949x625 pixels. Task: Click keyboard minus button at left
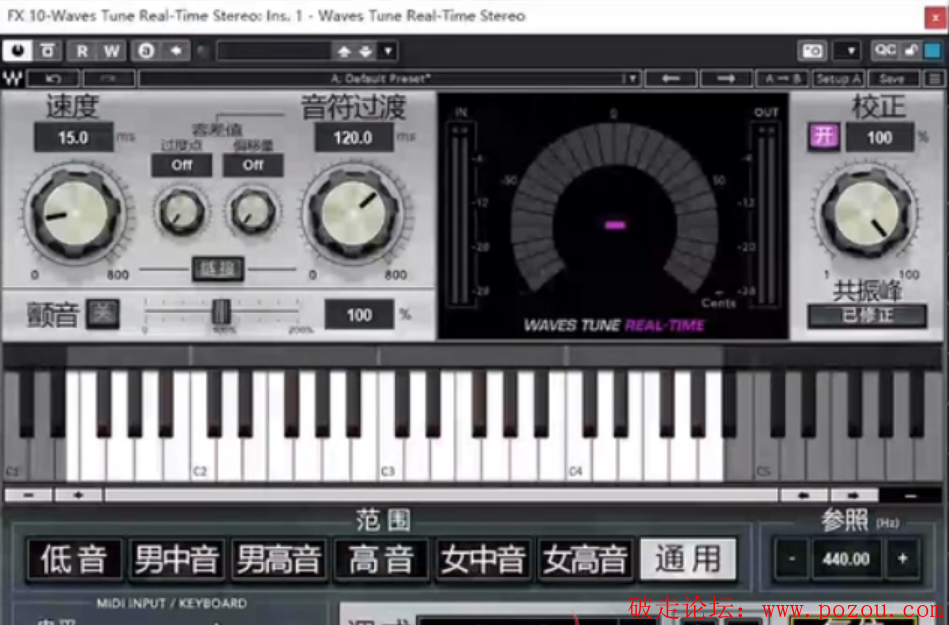pyautogui.click(x=28, y=496)
